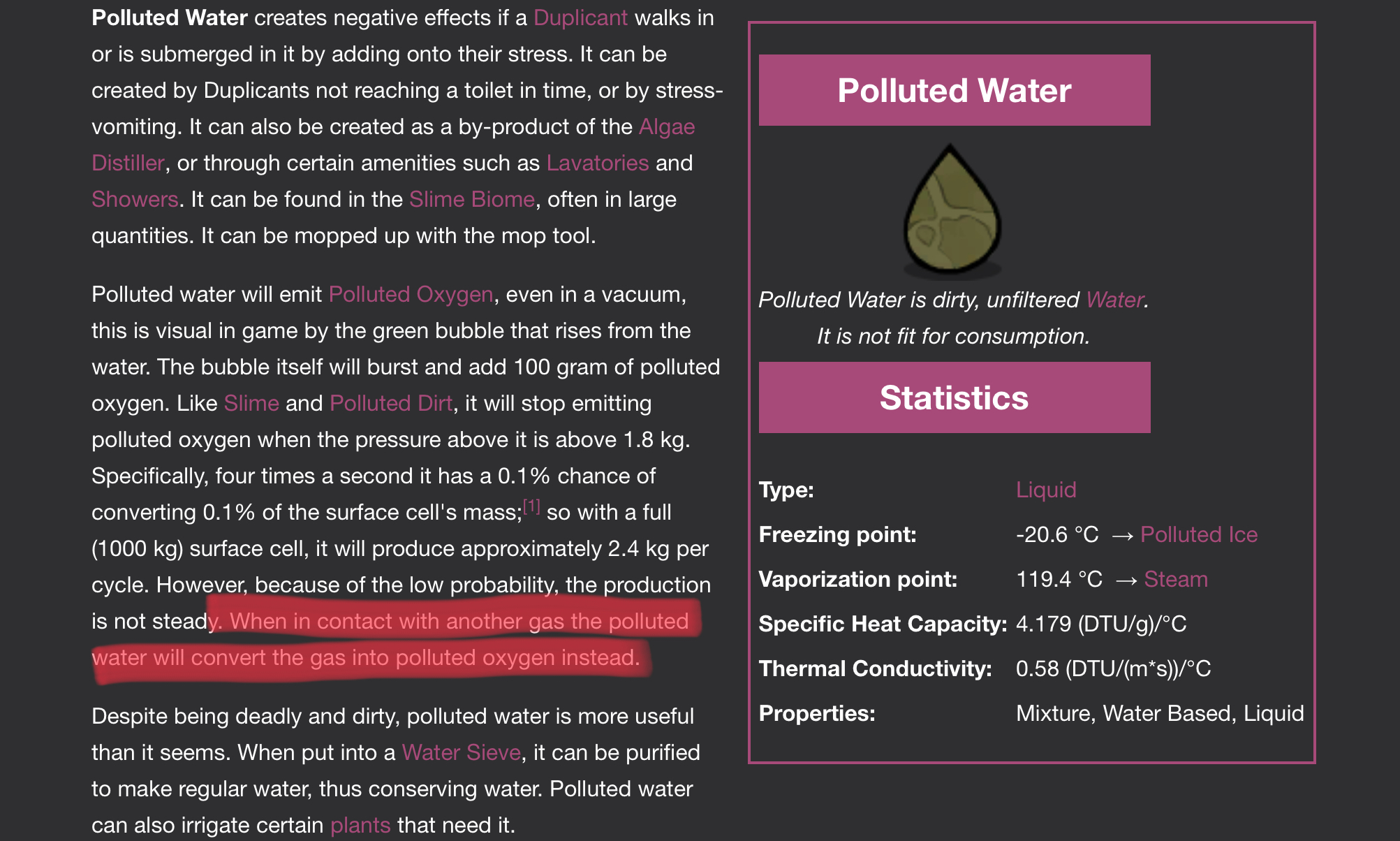Go to the Polluted Ice page
The image size is (1400, 841).
tap(1198, 535)
